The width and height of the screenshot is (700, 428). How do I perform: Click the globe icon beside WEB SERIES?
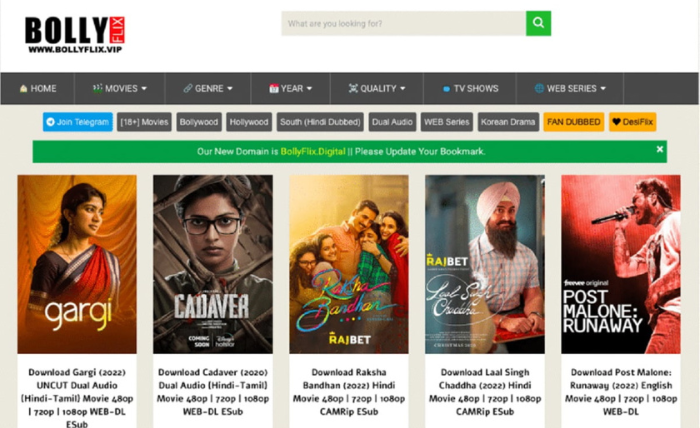[x=539, y=88]
